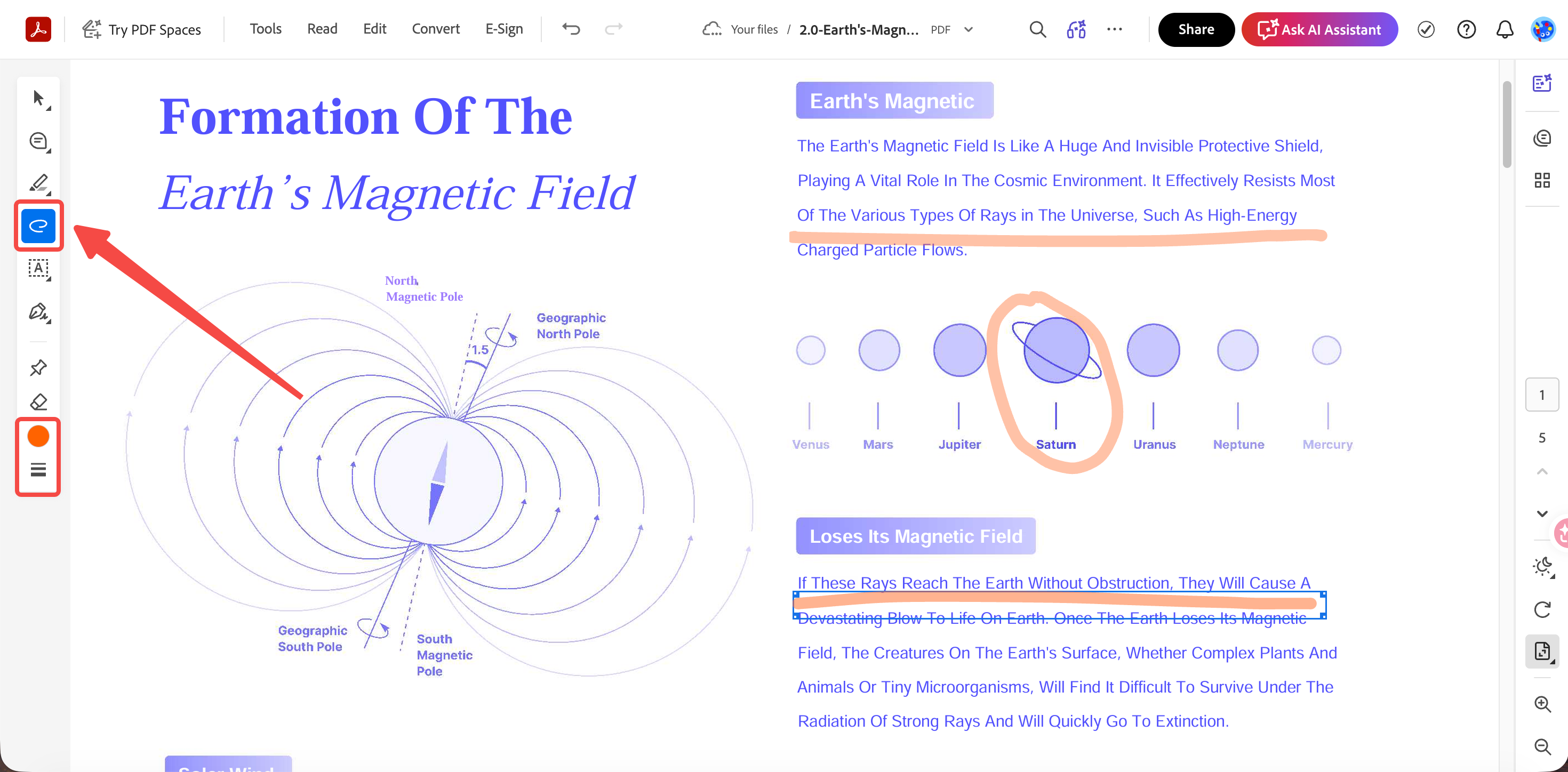Click the South Magnetic Pole label

tap(444, 655)
